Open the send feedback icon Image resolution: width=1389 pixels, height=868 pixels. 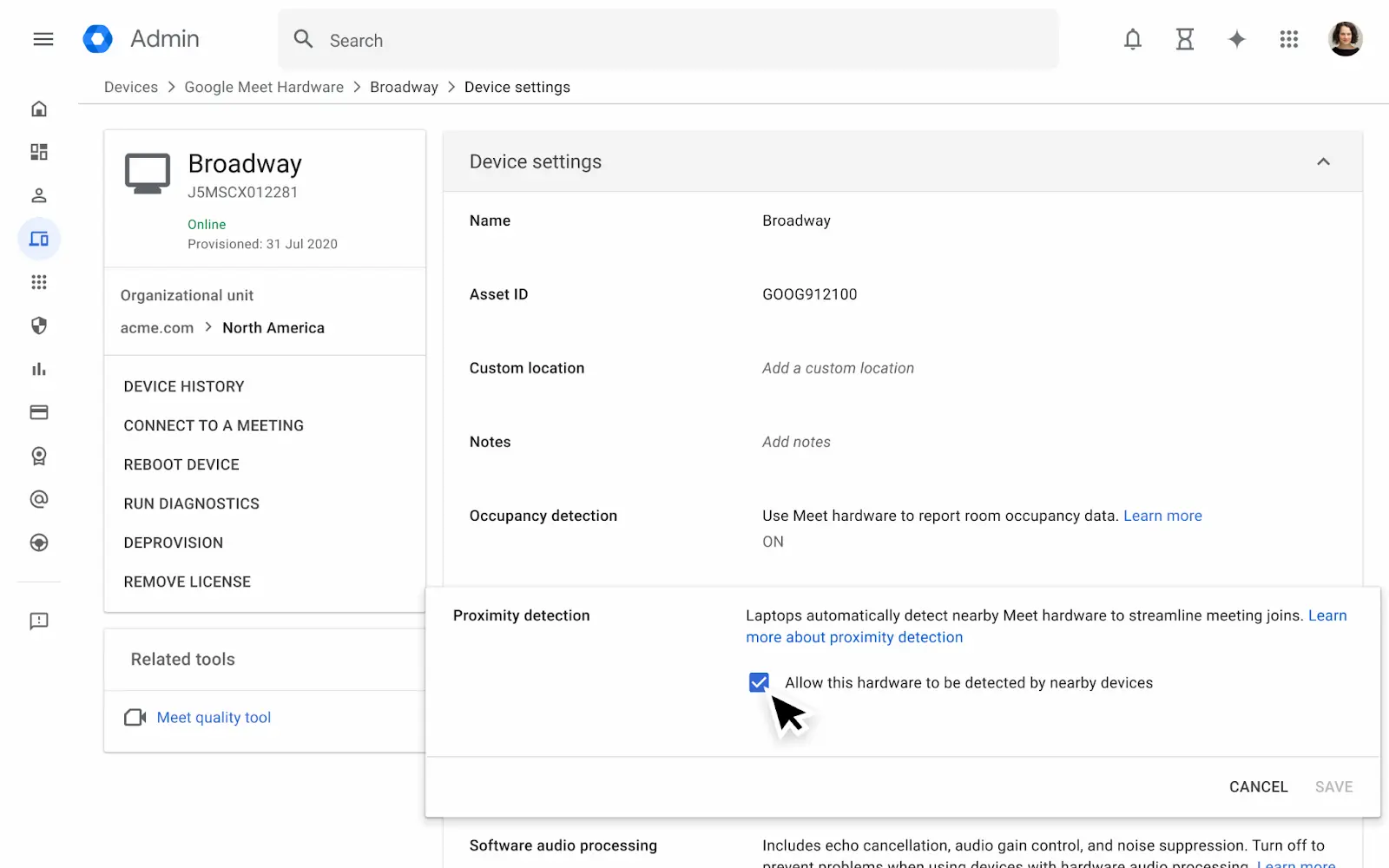click(x=39, y=621)
